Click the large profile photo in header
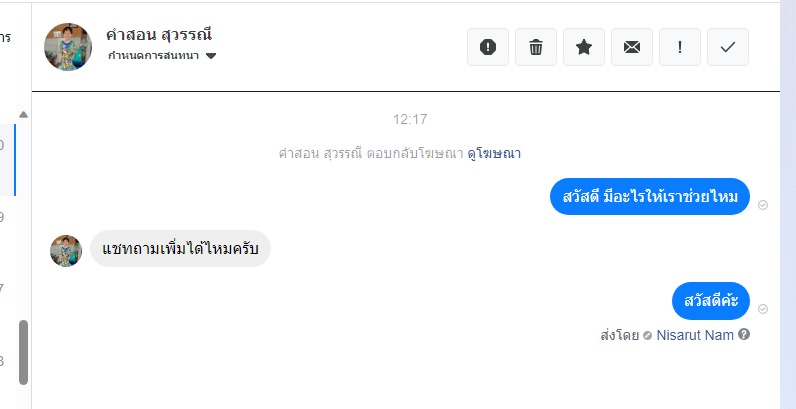Viewport: 796px width, 409px height. tap(69, 47)
